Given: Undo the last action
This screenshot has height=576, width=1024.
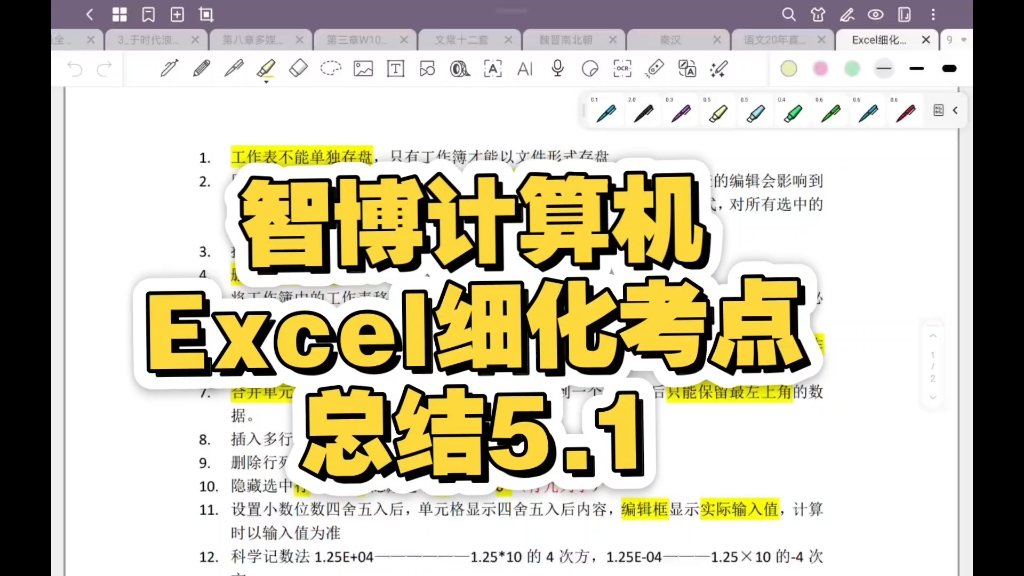Looking at the screenshot, I should pyautogui.click(x=74, y=69).
